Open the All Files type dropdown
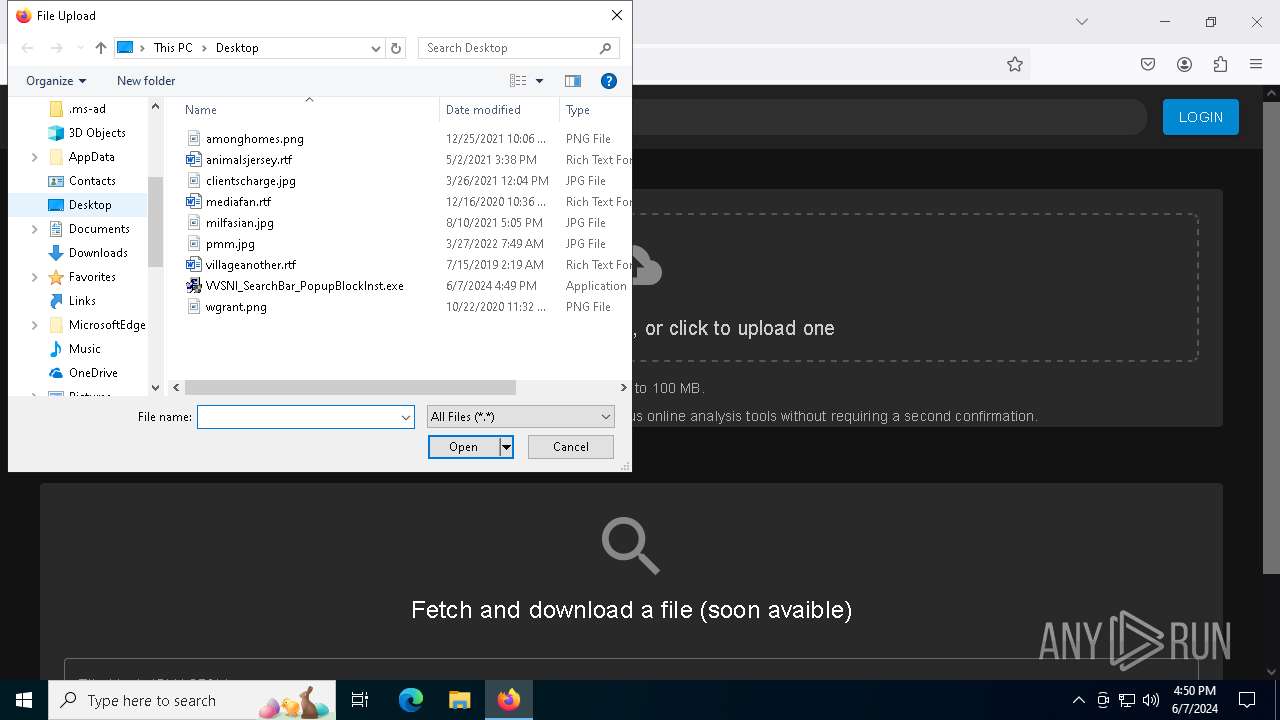1280x720 pixels. (x=520, y=417)
